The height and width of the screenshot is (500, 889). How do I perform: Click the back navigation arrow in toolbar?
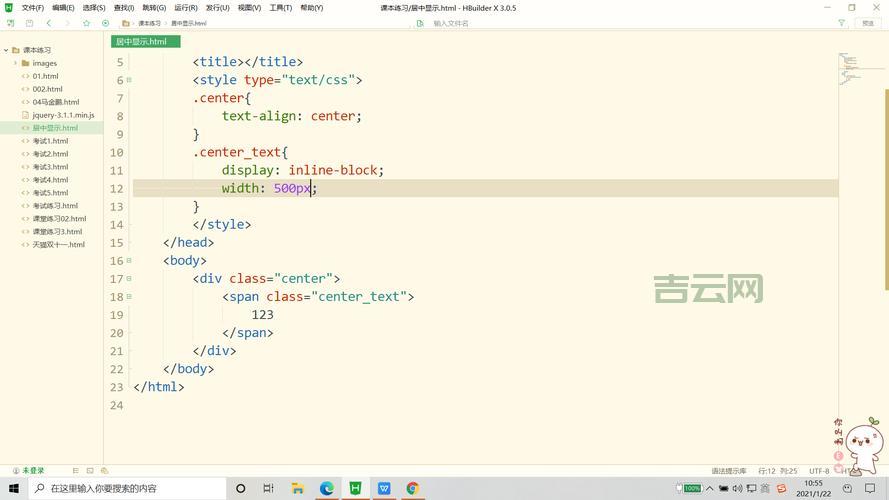click(x=48, y=23)
